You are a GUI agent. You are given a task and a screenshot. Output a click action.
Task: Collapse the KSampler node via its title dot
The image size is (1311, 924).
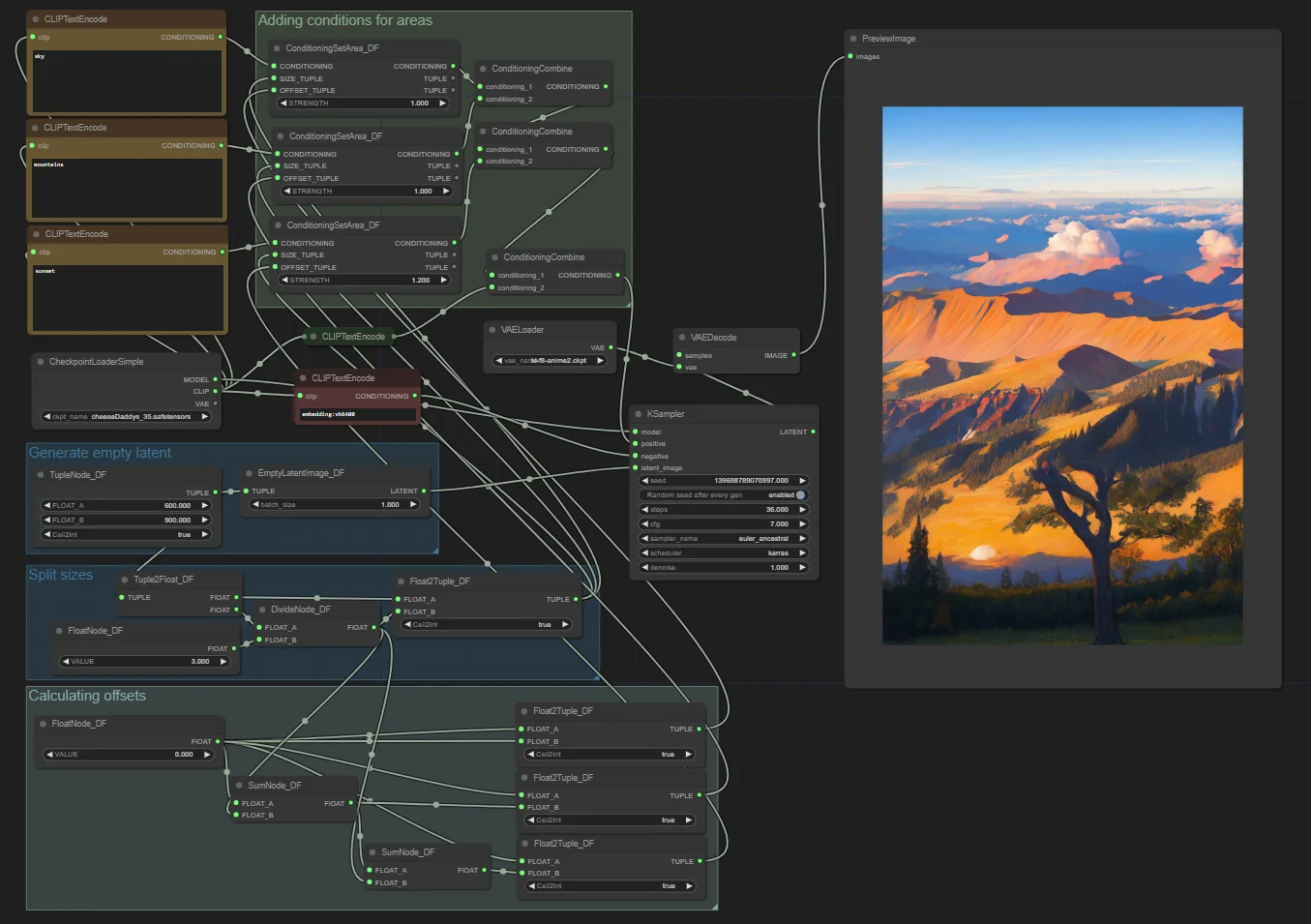click(x=639, y=414)
